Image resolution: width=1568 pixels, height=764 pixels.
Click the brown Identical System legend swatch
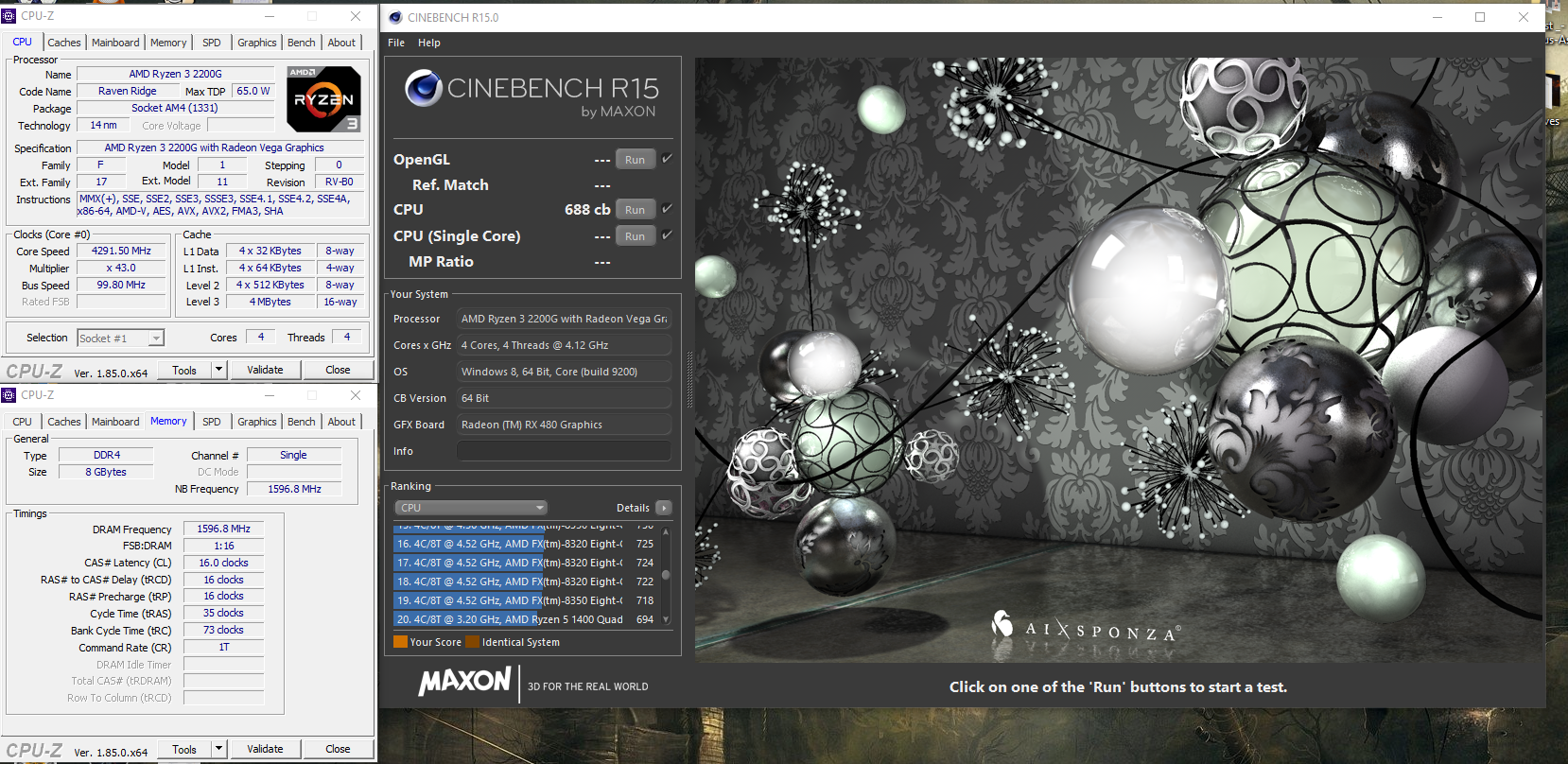click(472, 642)
